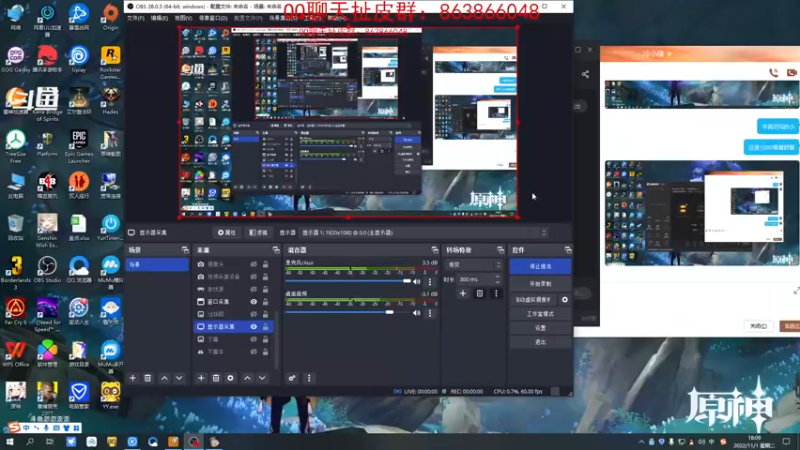
Task: Open the 配置文件(P) profile menu in OBS
Action: coord(248,18)
